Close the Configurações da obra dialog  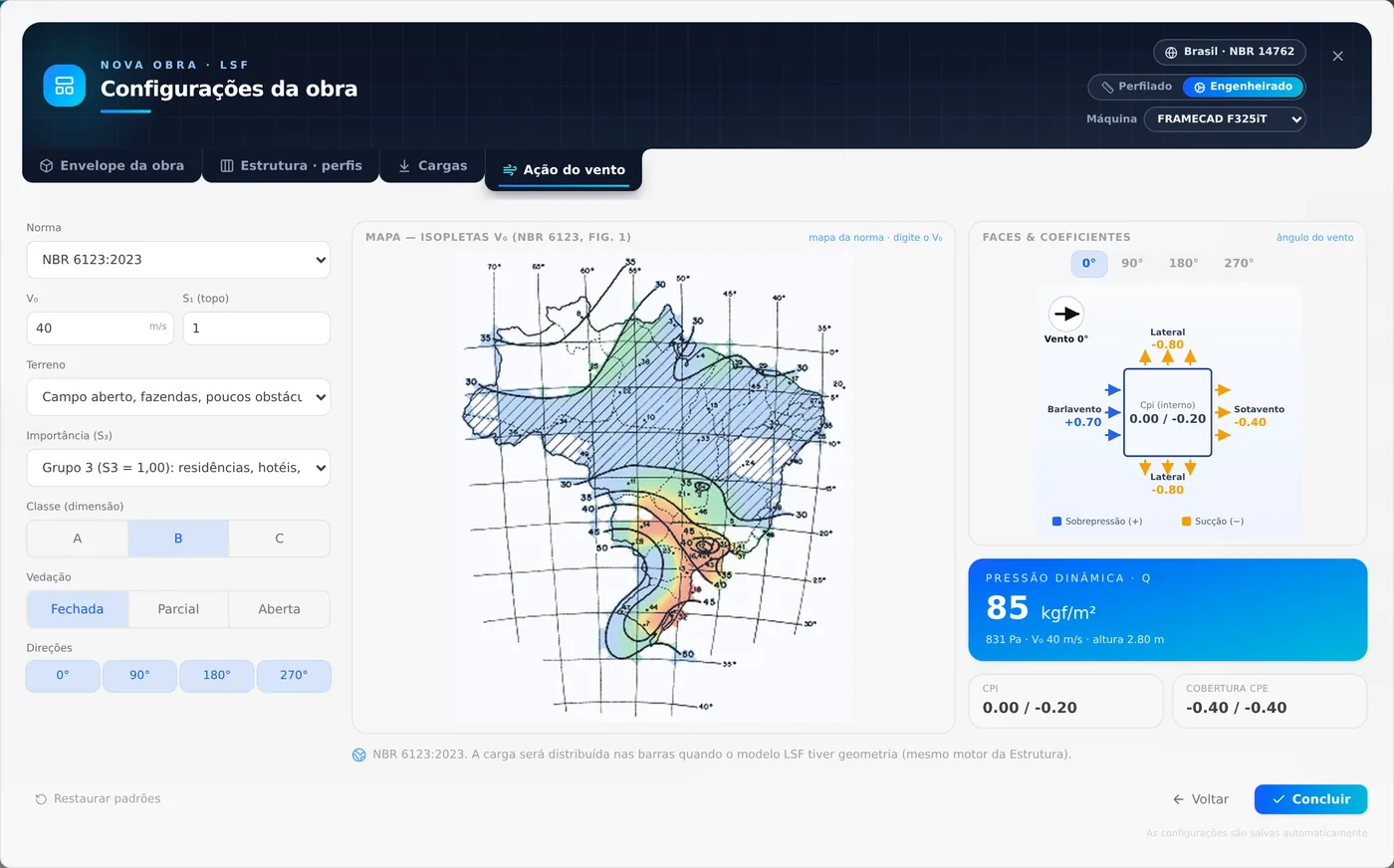(x=1337, y=56)
